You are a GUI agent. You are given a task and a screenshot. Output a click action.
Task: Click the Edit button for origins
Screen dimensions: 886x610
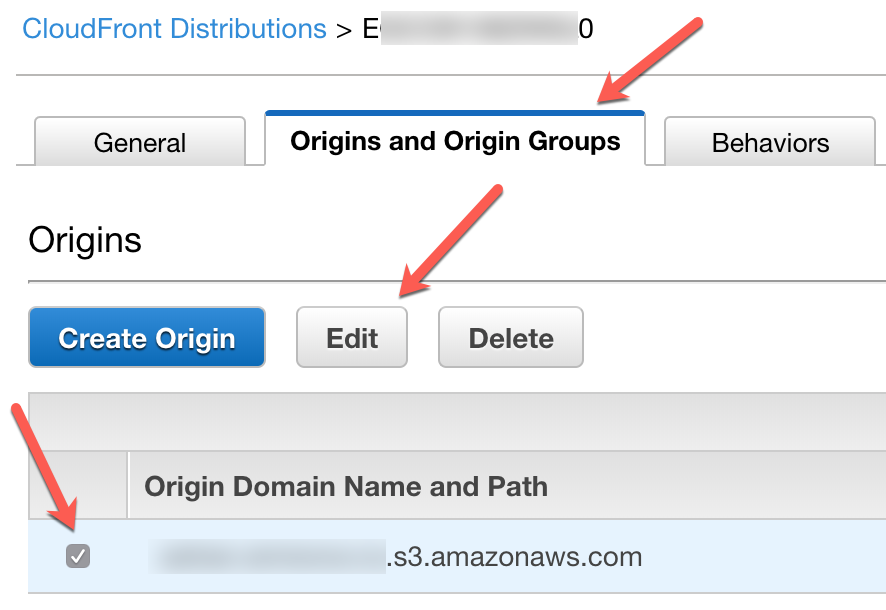[x=351, y=337]
